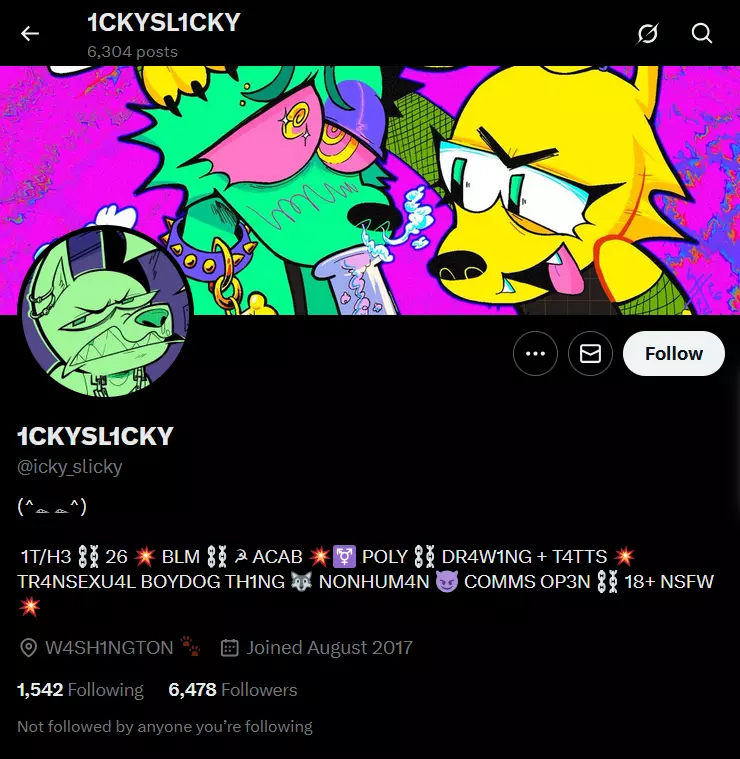
Task: Open search with the magnifying glass icon
Action: [x=701, y=33]
